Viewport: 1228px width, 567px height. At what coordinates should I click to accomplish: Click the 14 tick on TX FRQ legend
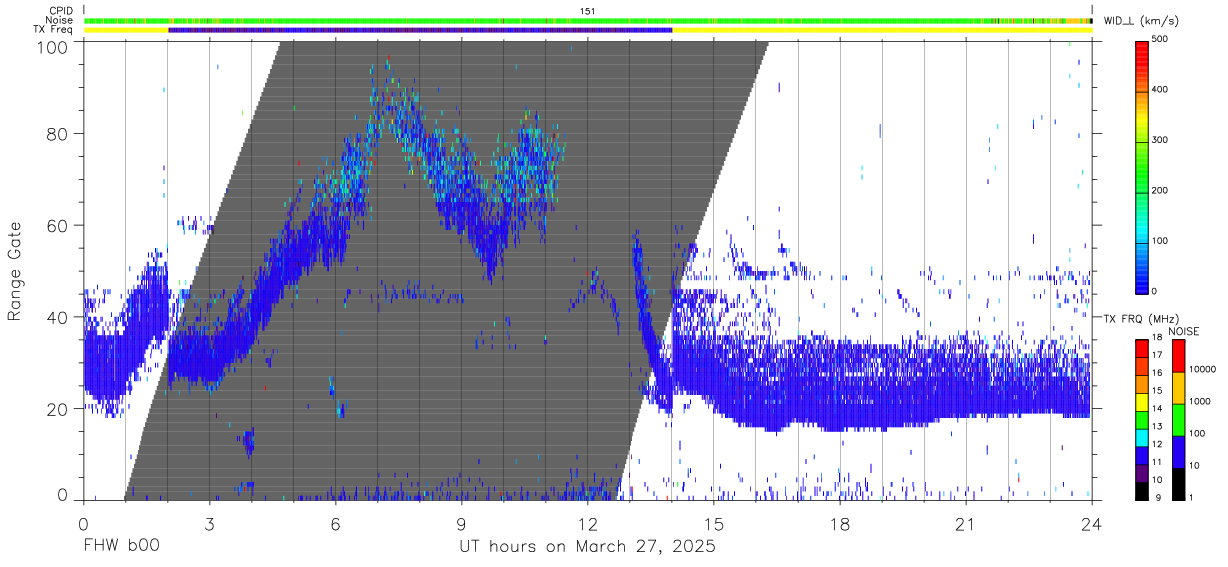pyautogui.click(x=1156, y=408)
